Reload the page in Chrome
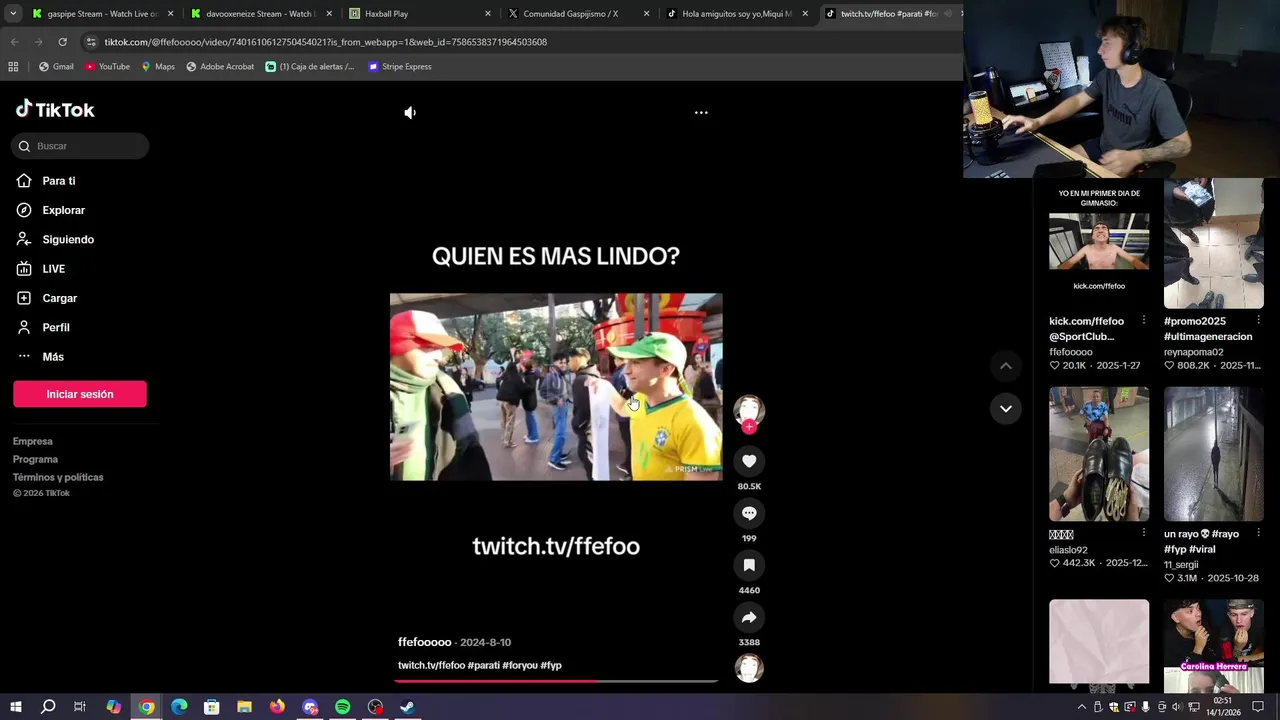1280x720 pixels. click(x=62, y=42)
